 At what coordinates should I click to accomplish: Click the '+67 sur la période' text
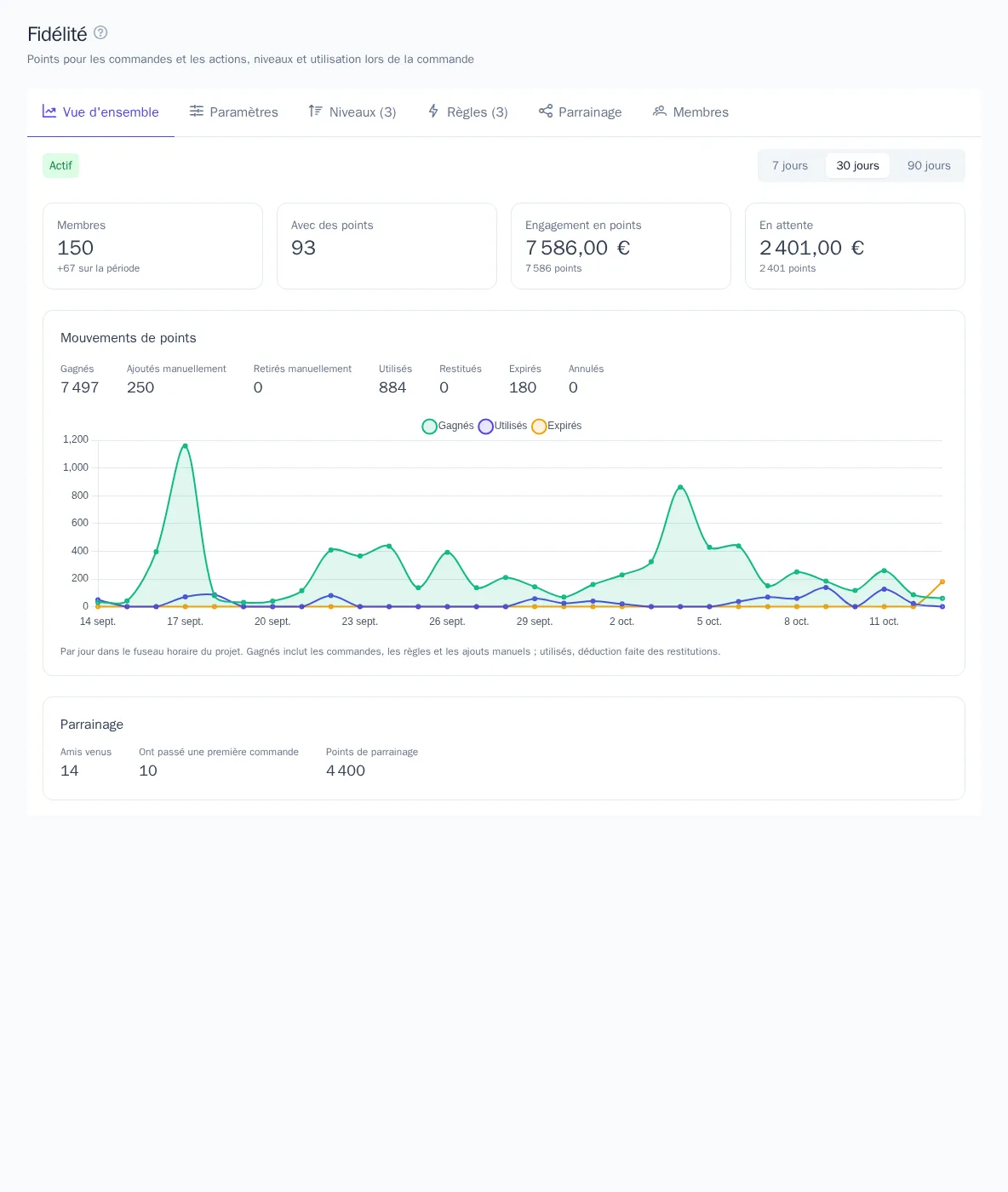(x=99, y=268)
